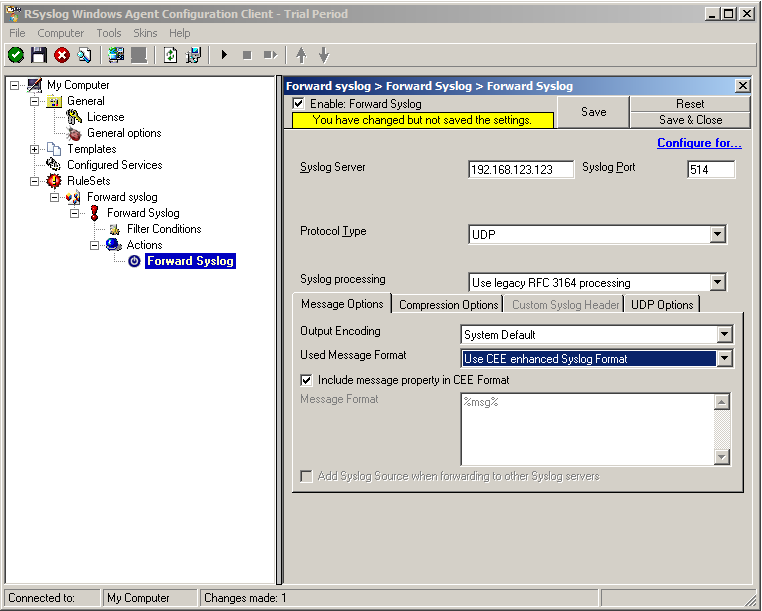762x611 pixels.
Task: Click the green checkmark confirm toolbar icon
Action: coord(16,55)
